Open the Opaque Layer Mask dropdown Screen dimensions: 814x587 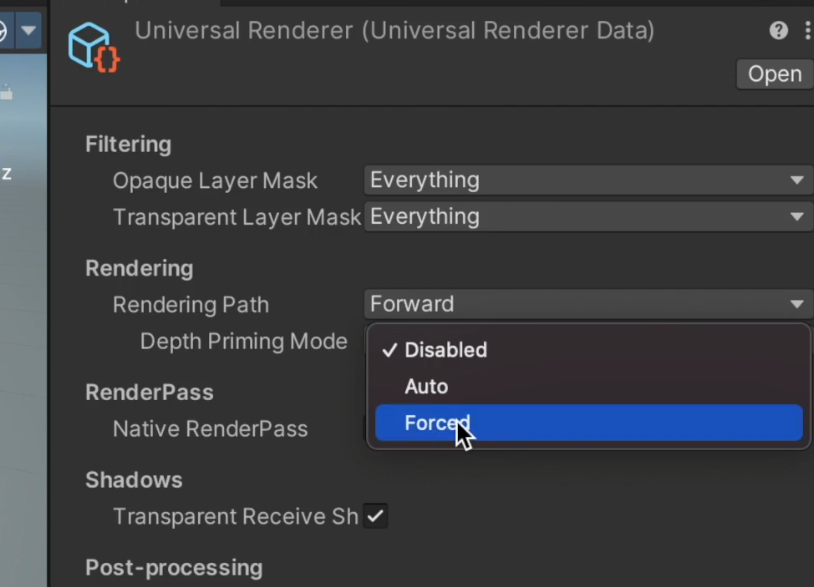tap(588, 180)
